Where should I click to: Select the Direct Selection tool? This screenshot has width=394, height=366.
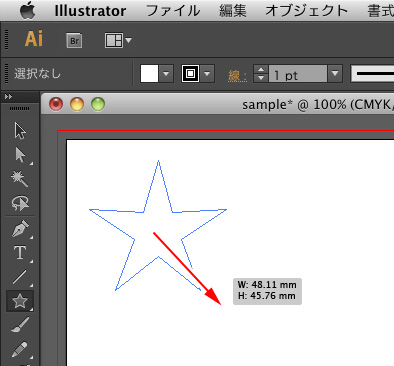(20, 155)
